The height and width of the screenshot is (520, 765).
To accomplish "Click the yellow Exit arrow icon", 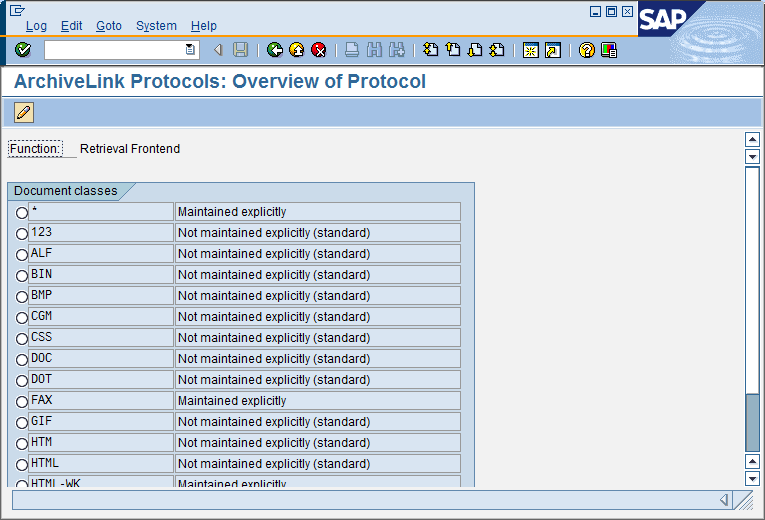I will [297, 50].
